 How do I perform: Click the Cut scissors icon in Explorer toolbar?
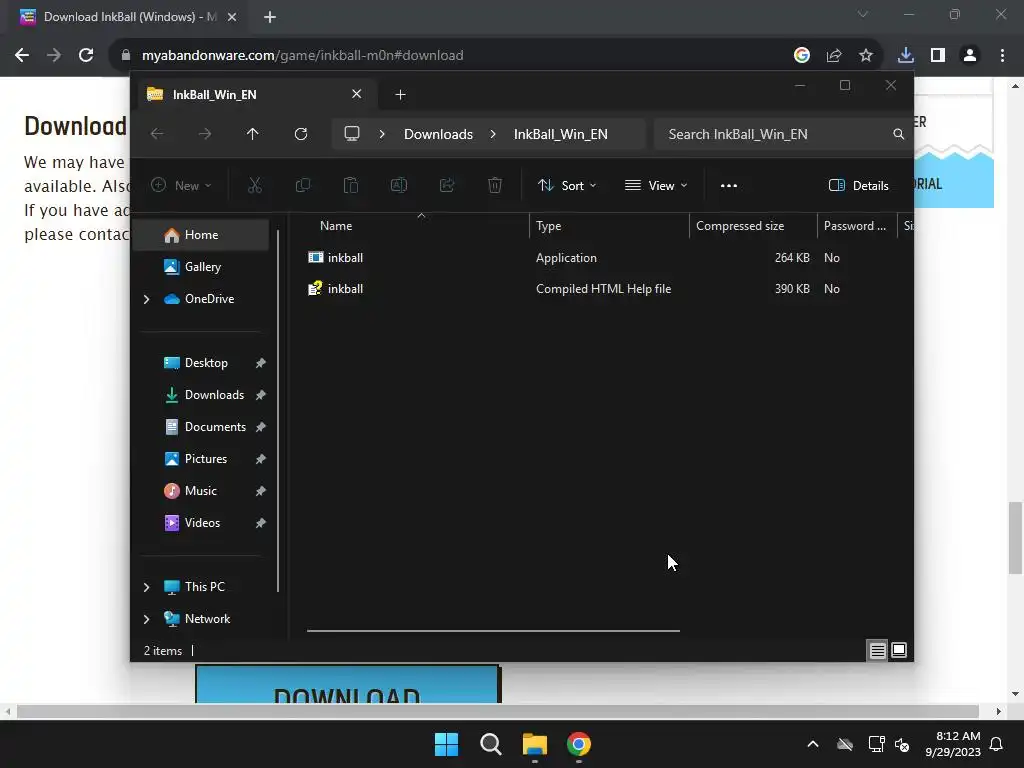click(255, 185)
